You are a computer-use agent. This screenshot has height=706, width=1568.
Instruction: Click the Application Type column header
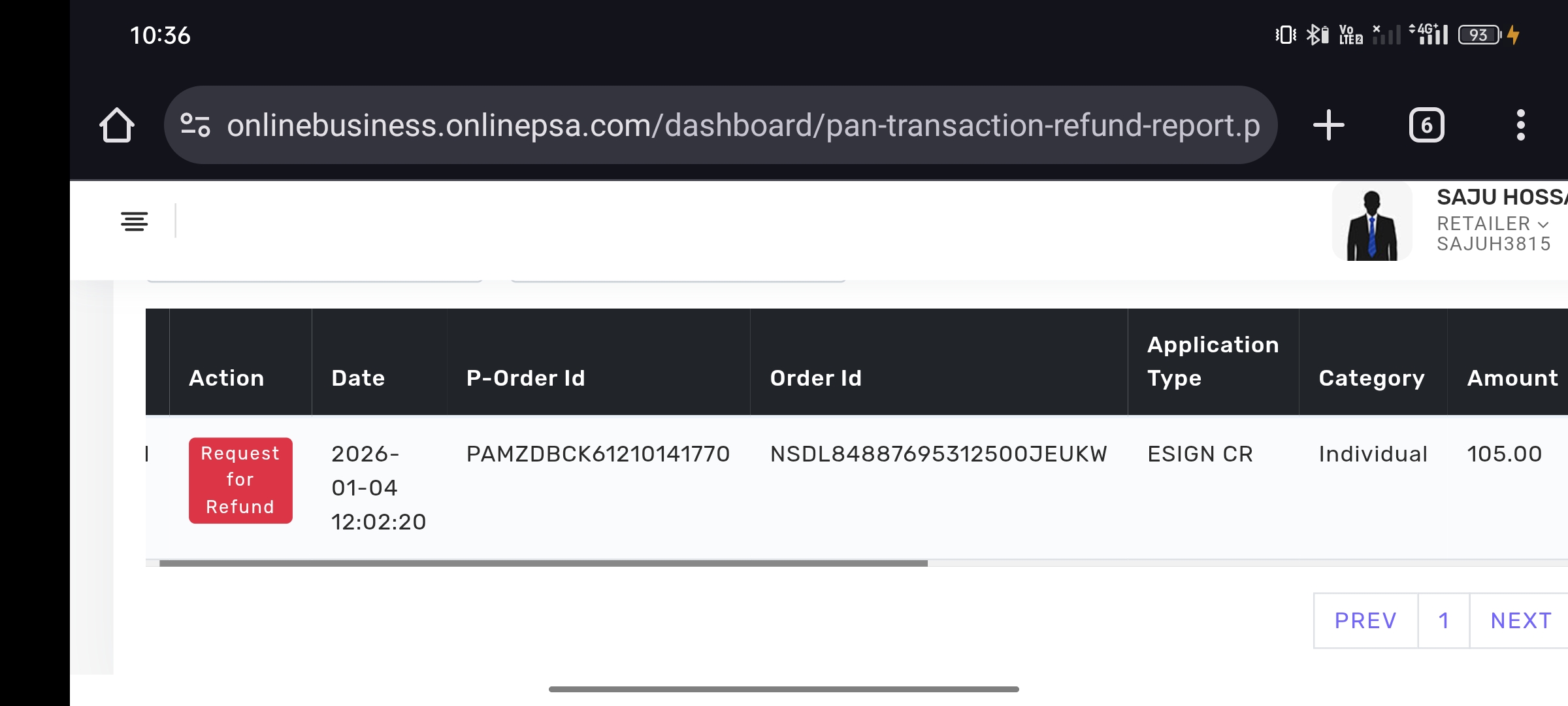tap(1213, 361)
